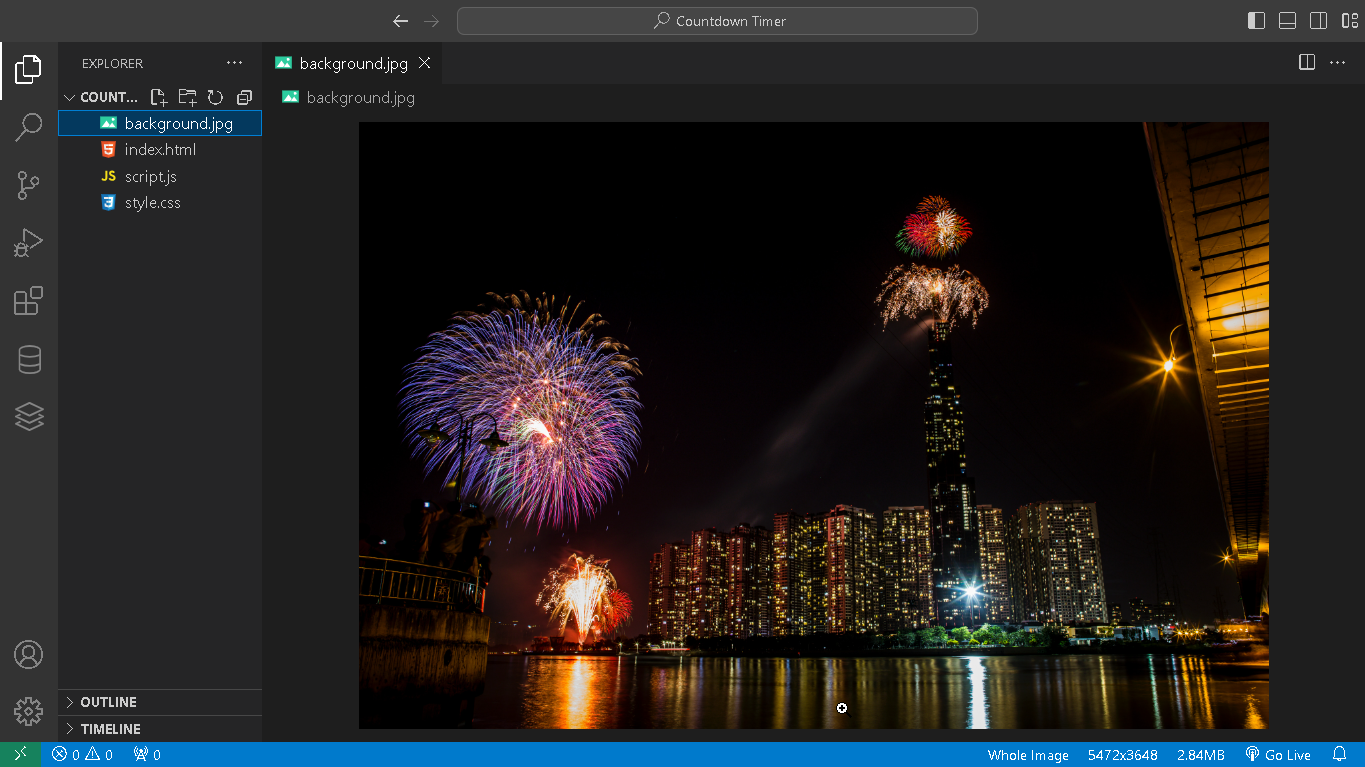Image resolution: width=1365 pixels, height=767 pixels.
Task: Open the Source Control view
Action: pyautogui.click(x=29, y=185)
